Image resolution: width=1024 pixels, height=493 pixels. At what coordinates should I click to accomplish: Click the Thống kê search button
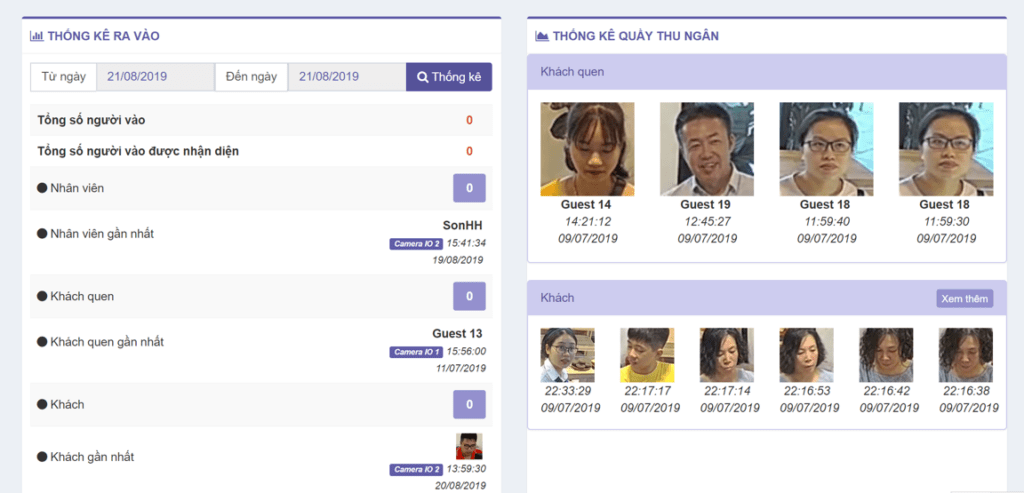tap(449, 77)
